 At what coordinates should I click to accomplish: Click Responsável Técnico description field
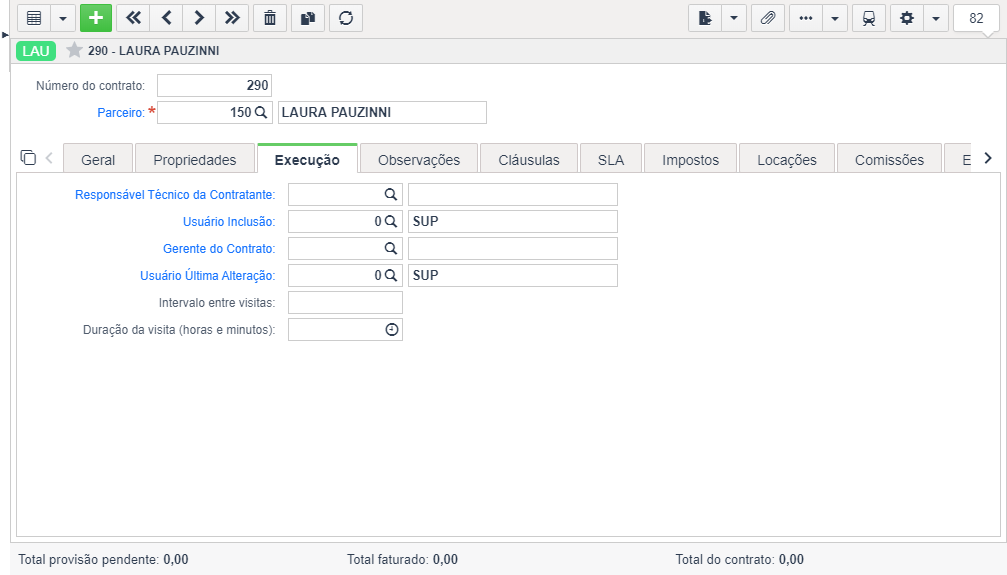pos(512,195)
